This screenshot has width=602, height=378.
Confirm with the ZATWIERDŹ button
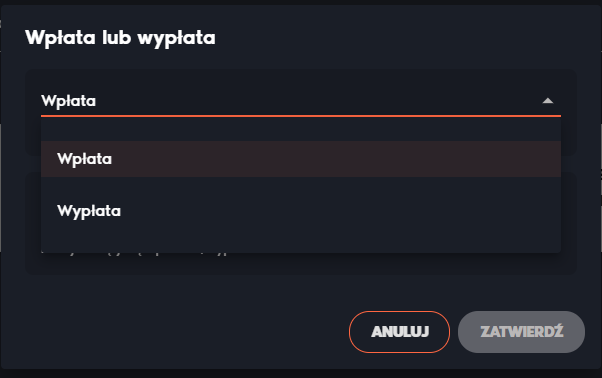pos(521,332)
